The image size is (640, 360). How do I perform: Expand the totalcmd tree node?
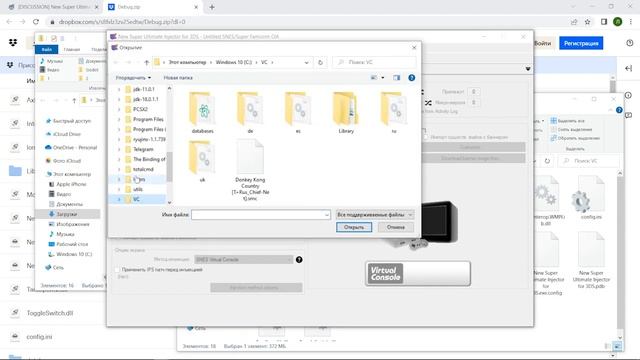point(119,169)
